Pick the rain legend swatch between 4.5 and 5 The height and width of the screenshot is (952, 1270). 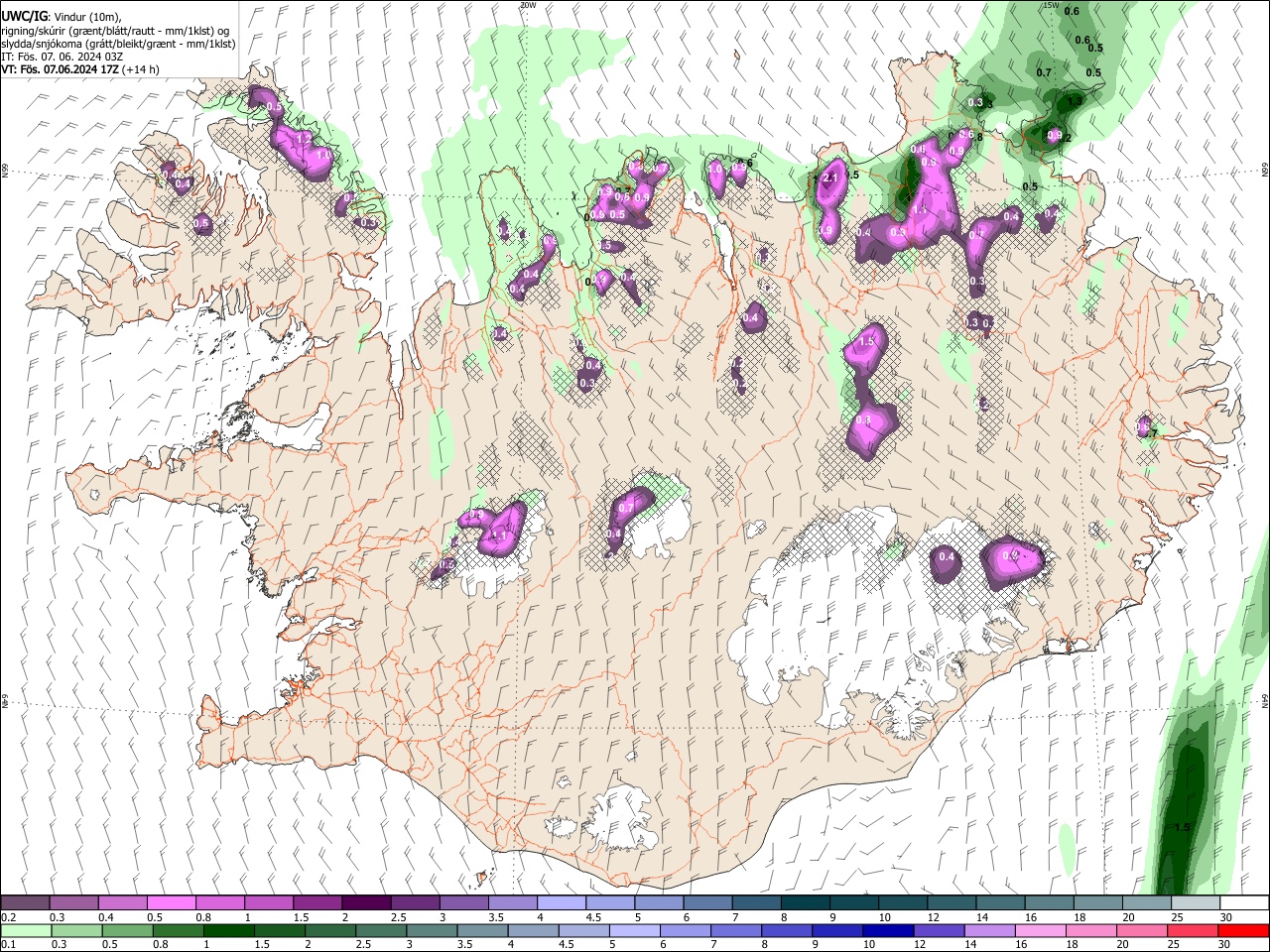[x=583, y=930]
